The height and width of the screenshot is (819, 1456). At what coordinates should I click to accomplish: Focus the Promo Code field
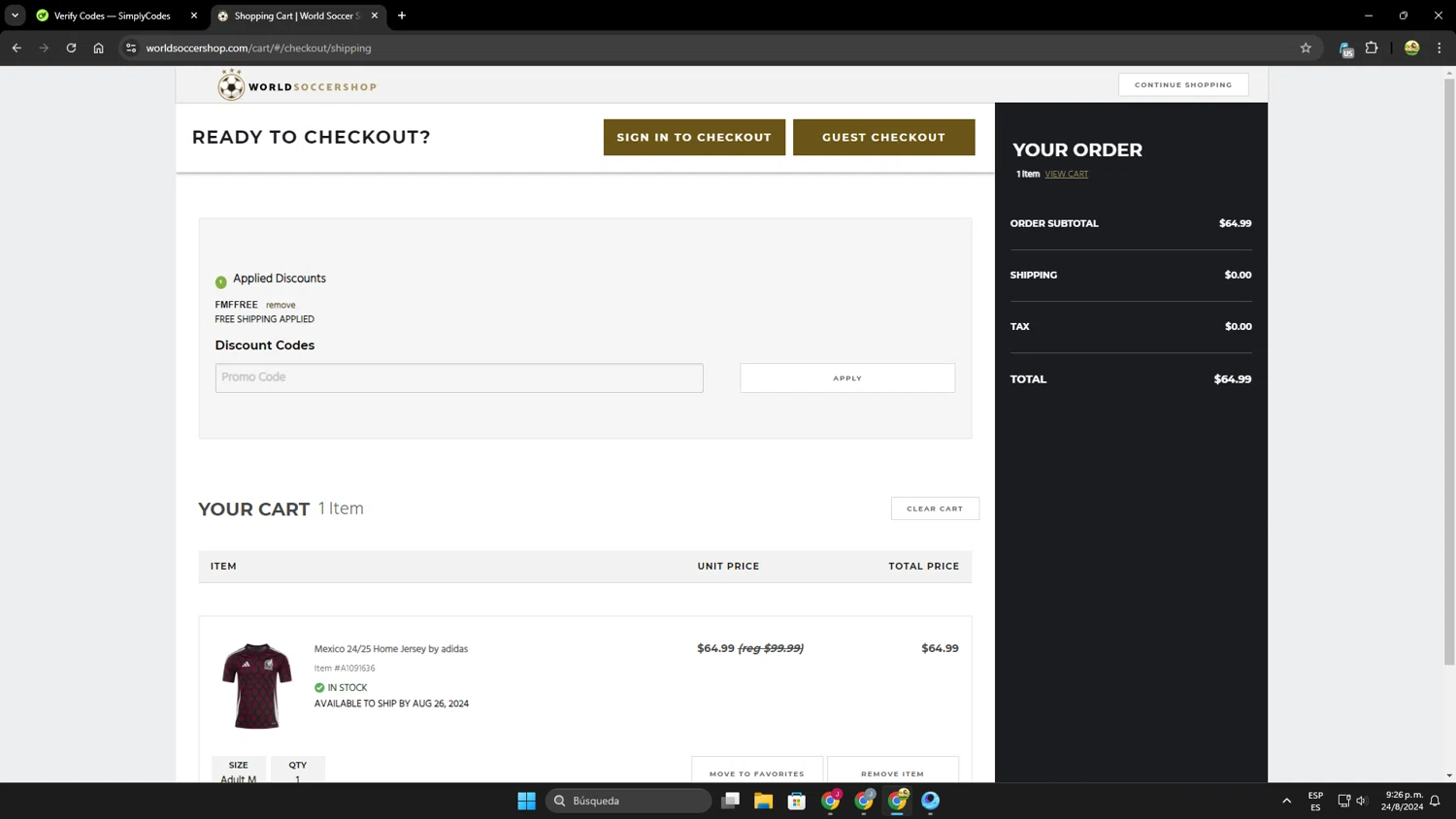click(459, 377)
